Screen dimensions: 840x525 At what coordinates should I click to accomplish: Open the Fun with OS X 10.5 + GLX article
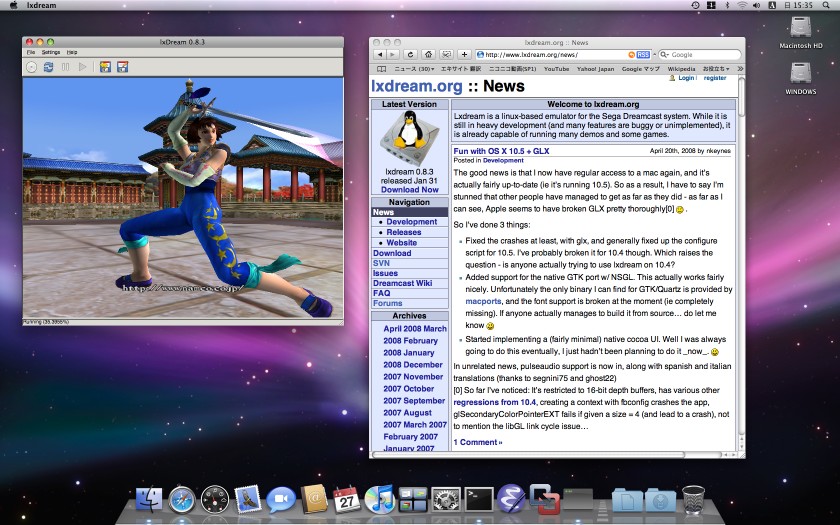501,151
